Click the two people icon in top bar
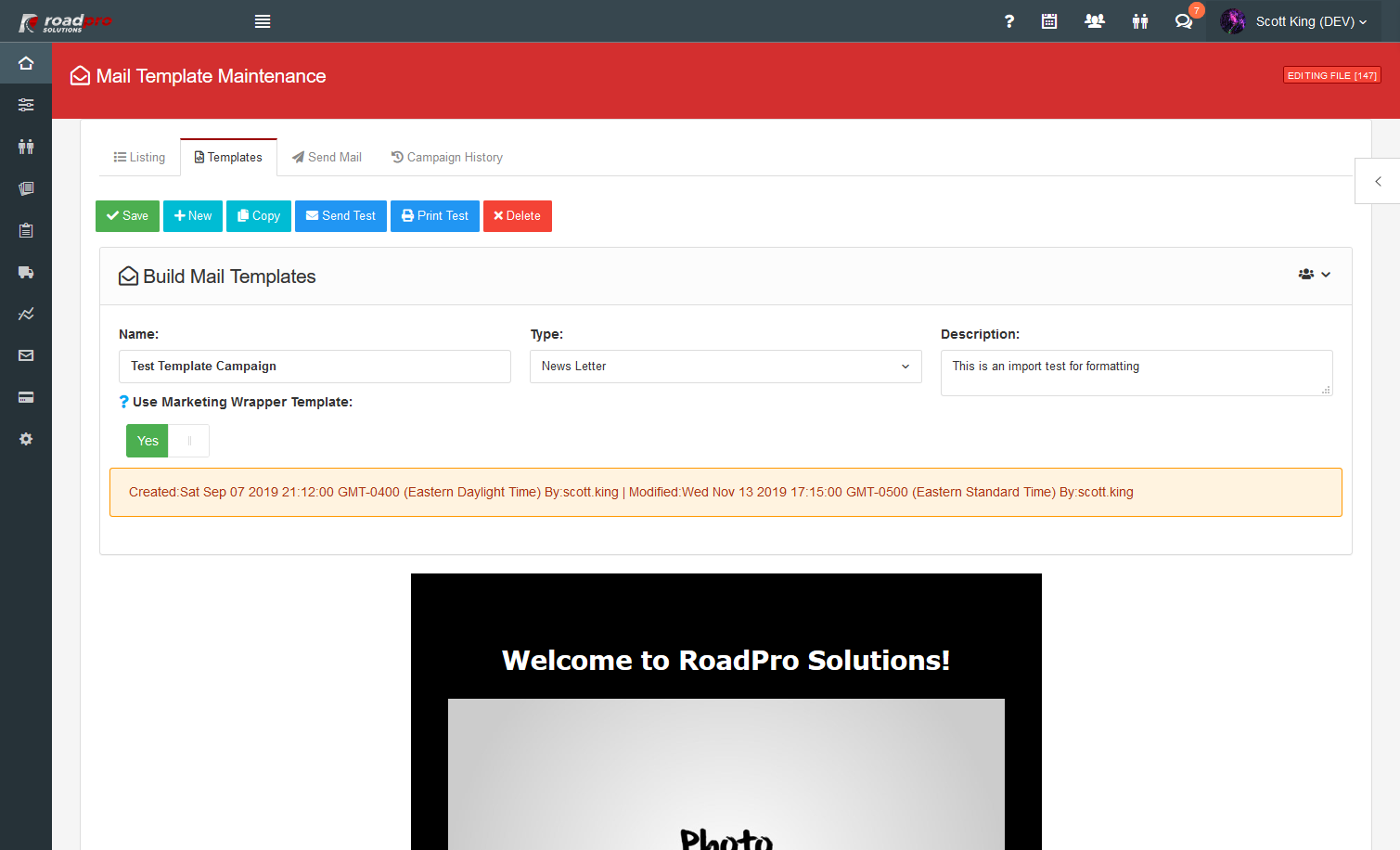This screenshot has height=850, width=1400. (x=1140, y=21)
